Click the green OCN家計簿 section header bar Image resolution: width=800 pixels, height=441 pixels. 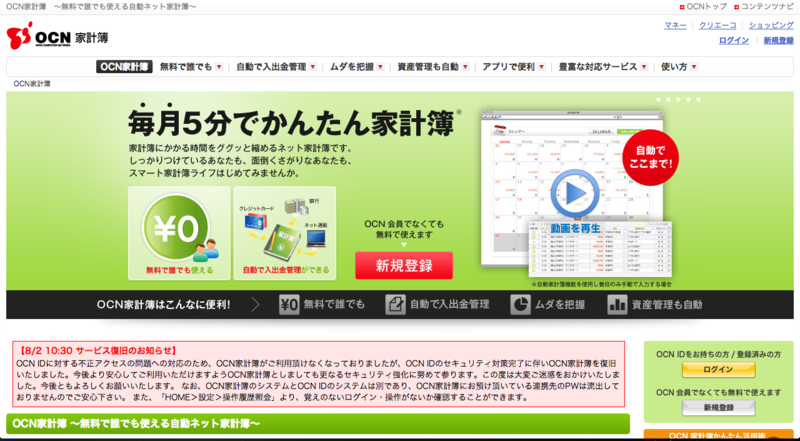coord(318,424)
